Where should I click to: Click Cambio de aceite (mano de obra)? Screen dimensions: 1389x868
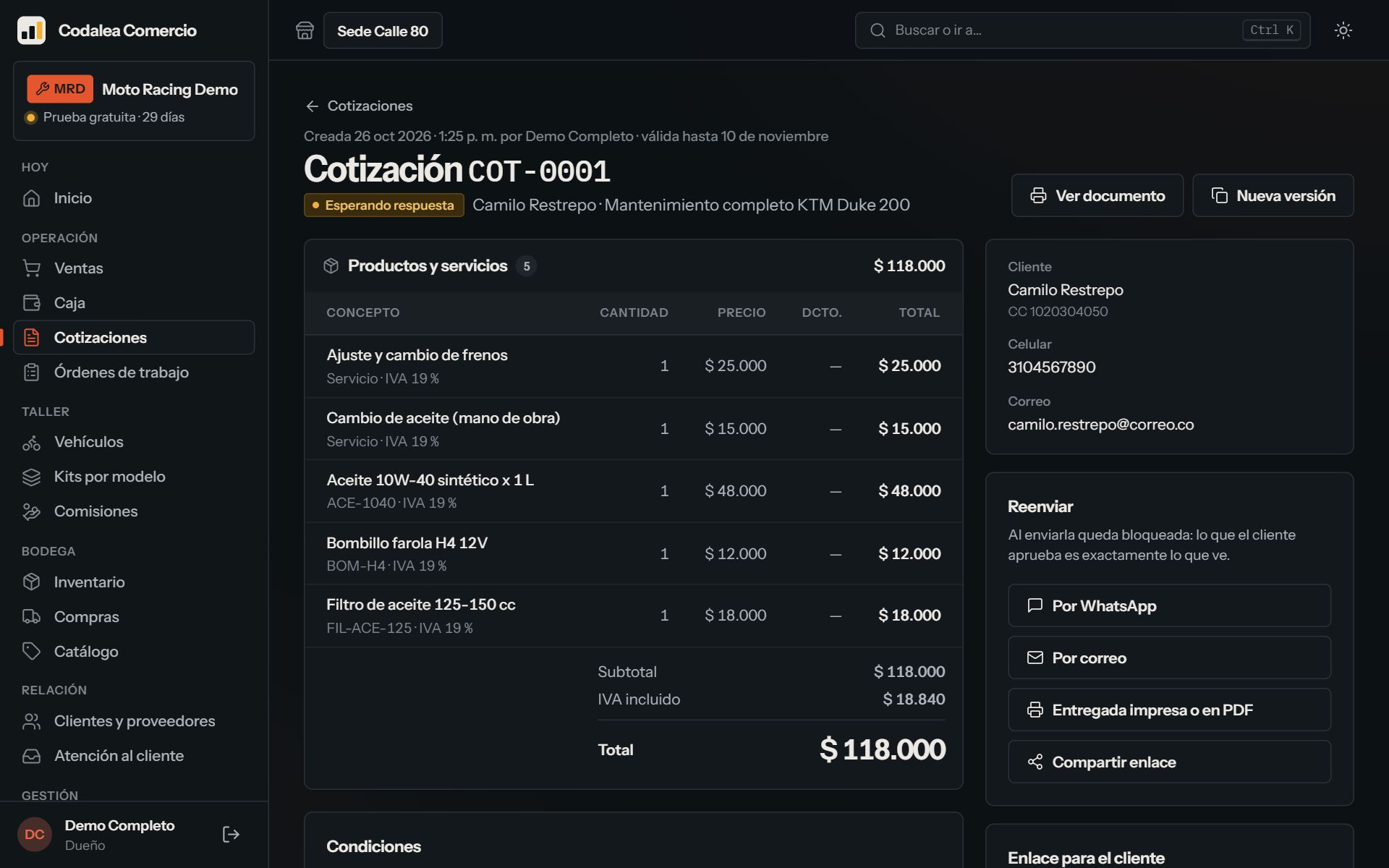click(x=443, y=418)
